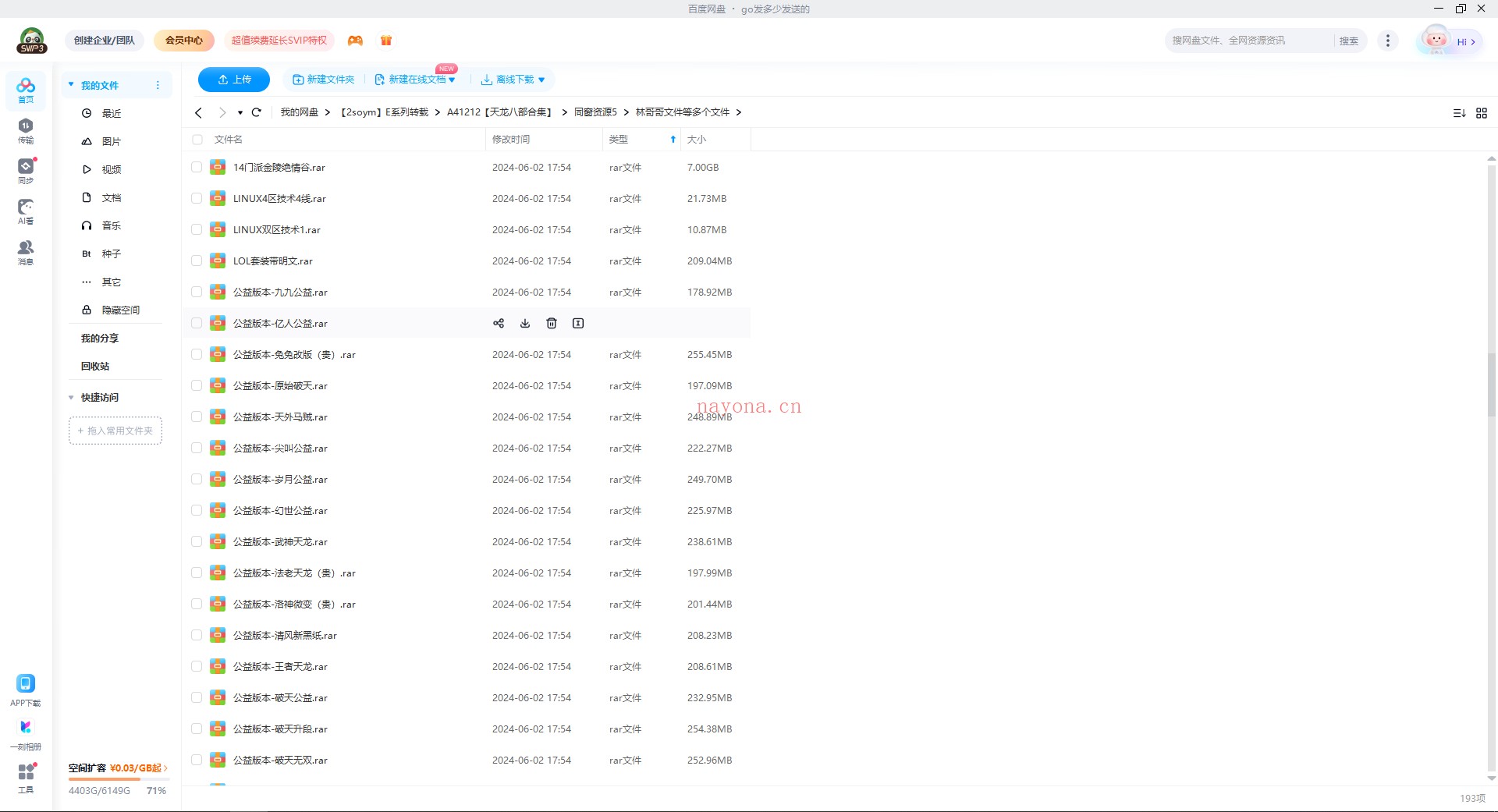Delete 公益版本-亿人公益.rar via trash icon
The height and width of the screenshot is (812, 1498).
(552, 323)
